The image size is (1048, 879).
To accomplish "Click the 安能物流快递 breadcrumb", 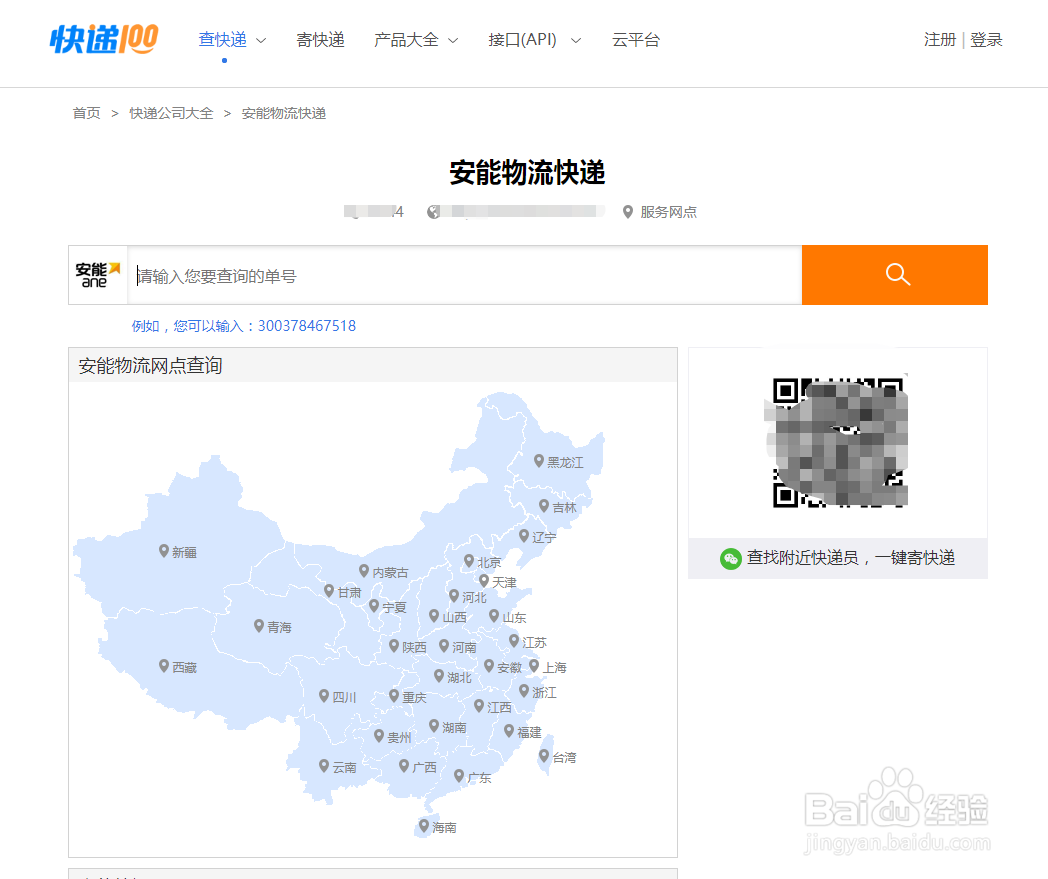I will [283, 113].
